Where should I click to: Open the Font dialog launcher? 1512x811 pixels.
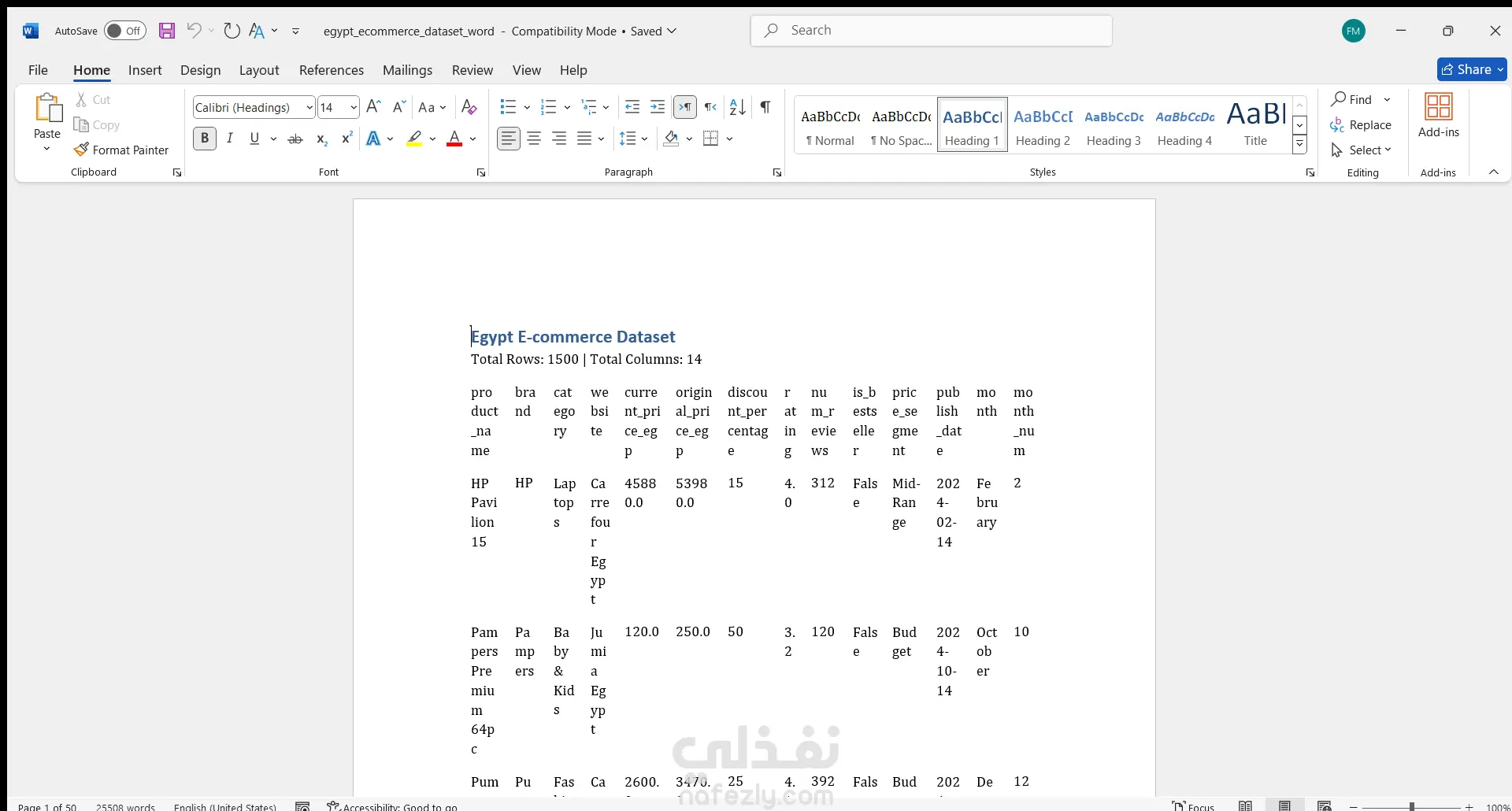pyautogui.click(x=481, y=172)
